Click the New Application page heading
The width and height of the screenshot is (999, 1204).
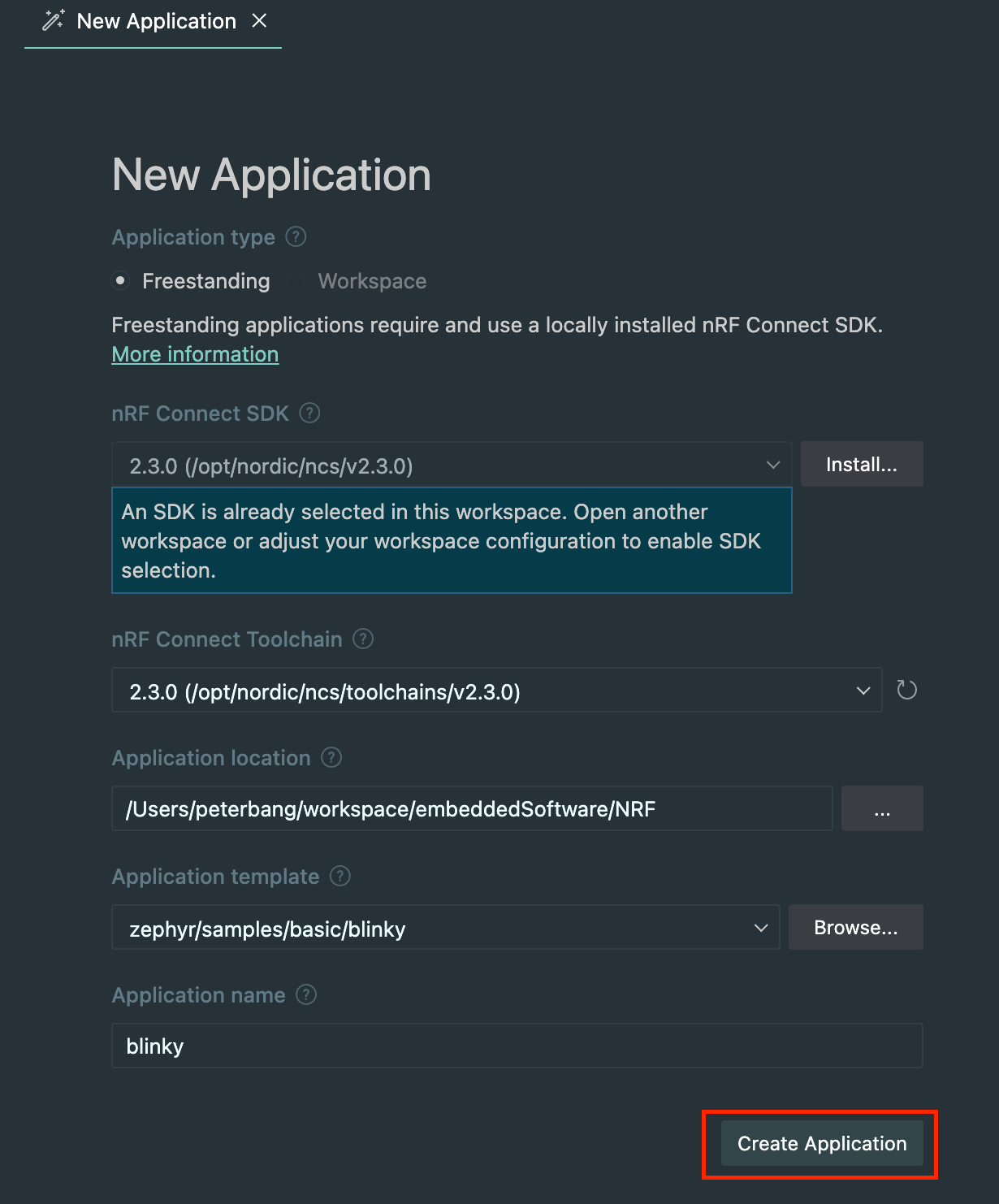click(271, 175)
